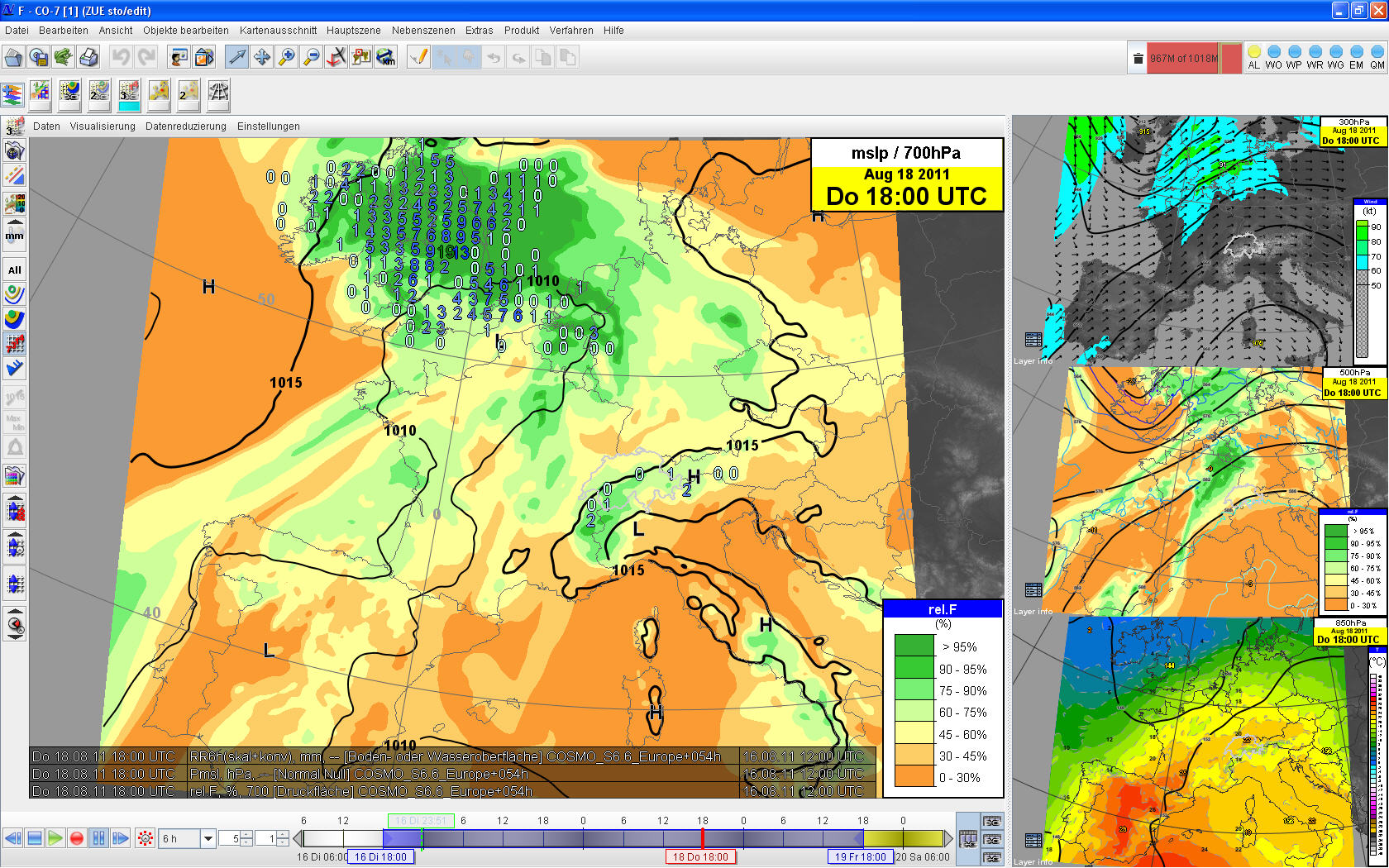The height and width of the screenshot is (868, 1389).
Task: Toggle the 'All' button in left sidebar
Action: click(15, 269)
